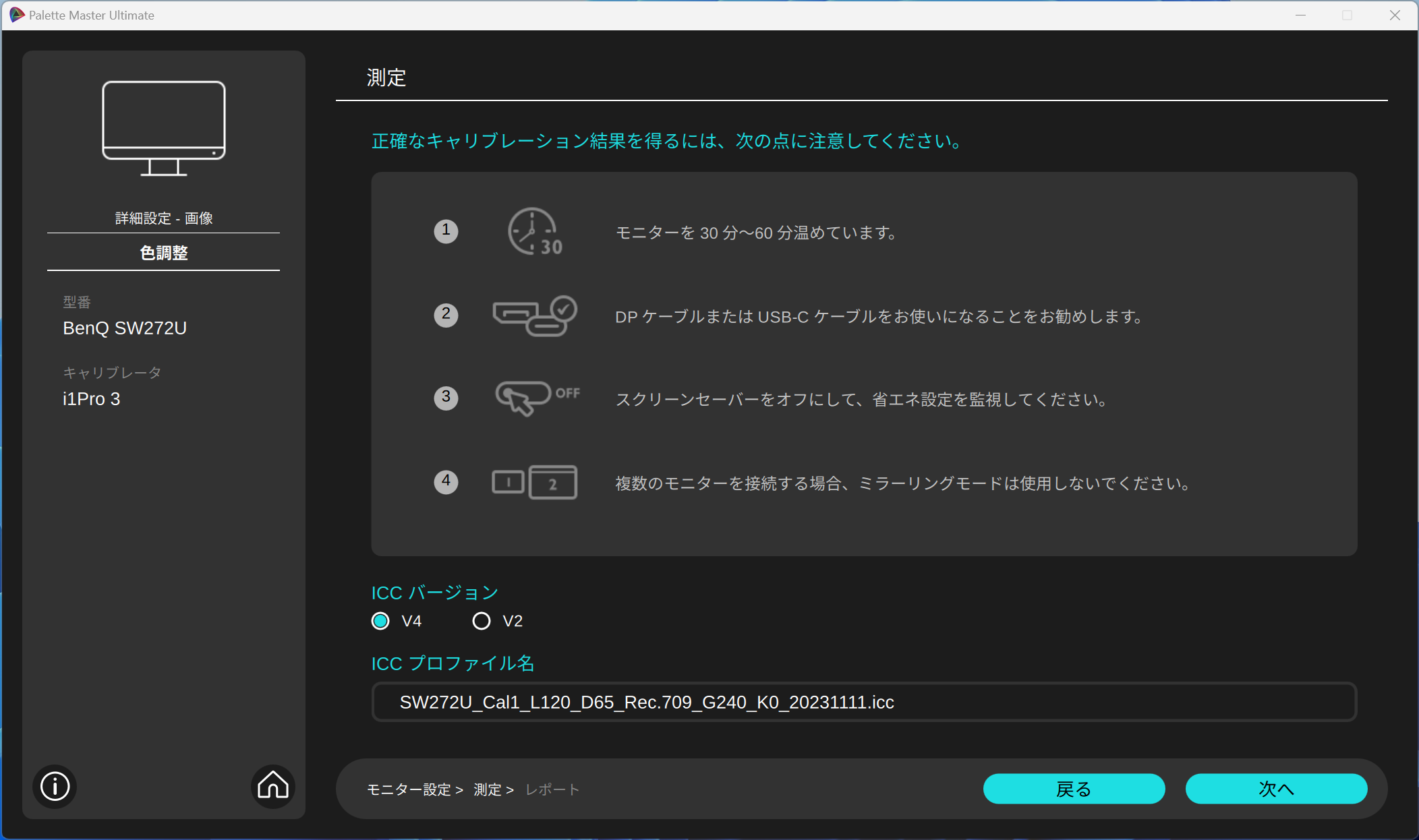The image size is (1419, 840).
Task: Click the step 4 number badge
Action: coord(446,482)
